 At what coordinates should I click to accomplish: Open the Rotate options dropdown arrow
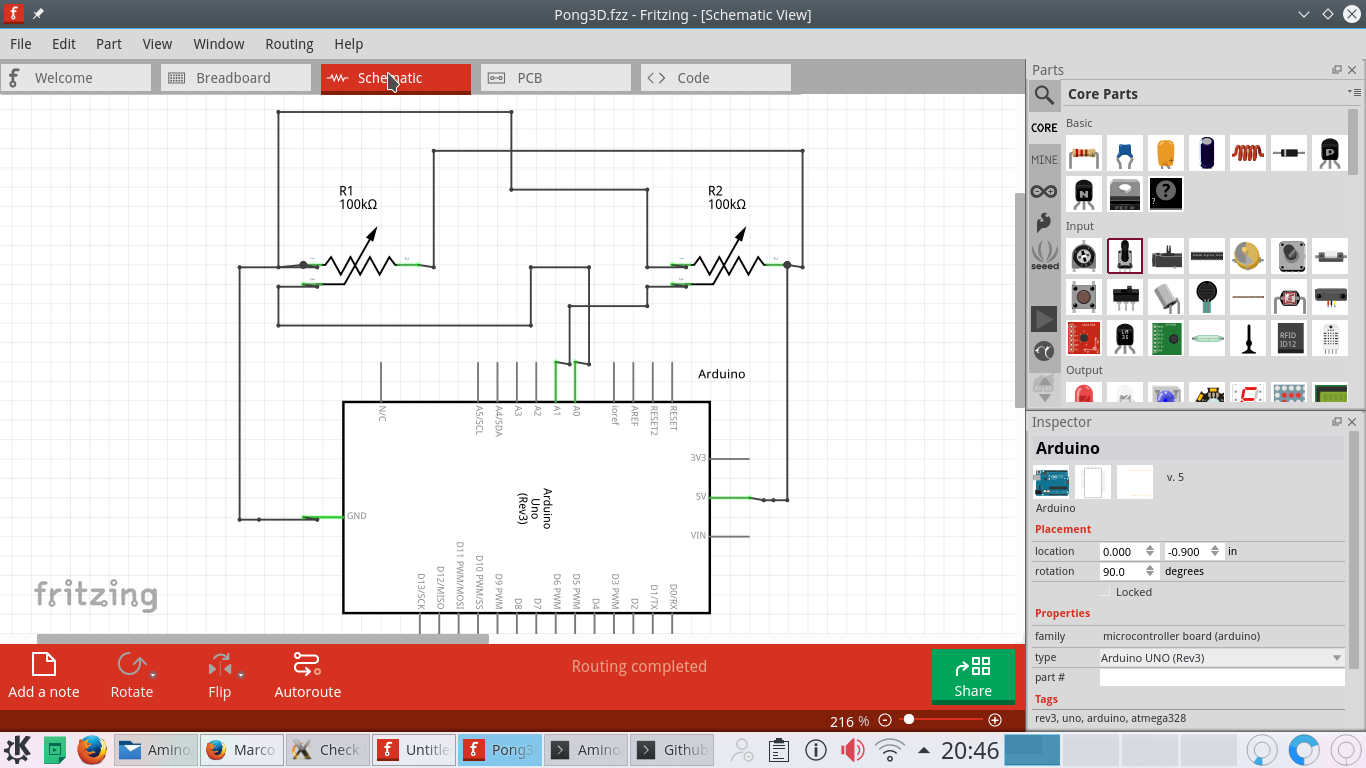153,675
